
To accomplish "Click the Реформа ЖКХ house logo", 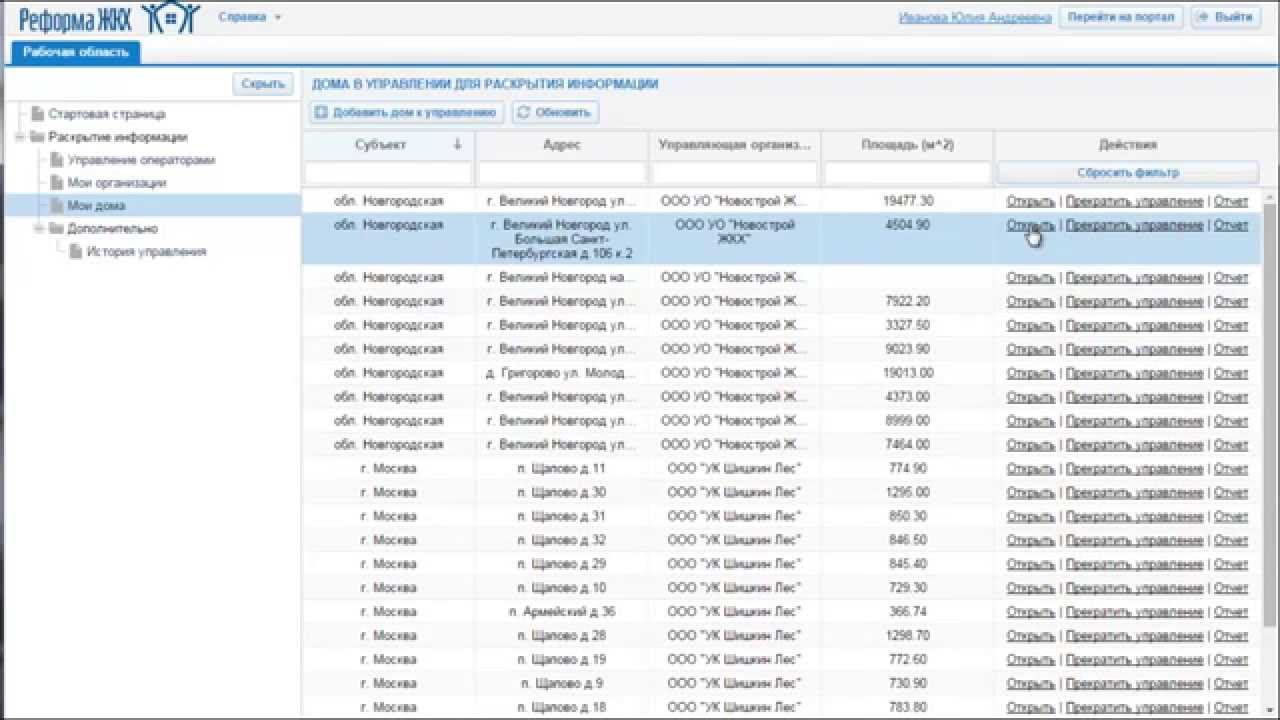I will [110, 17].
